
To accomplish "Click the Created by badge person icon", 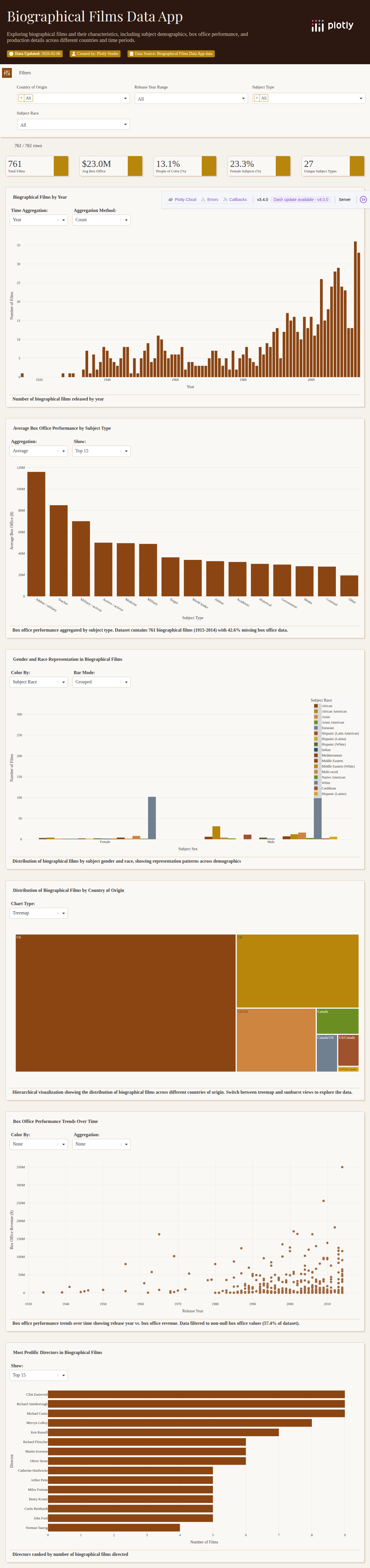I will 73,54.
